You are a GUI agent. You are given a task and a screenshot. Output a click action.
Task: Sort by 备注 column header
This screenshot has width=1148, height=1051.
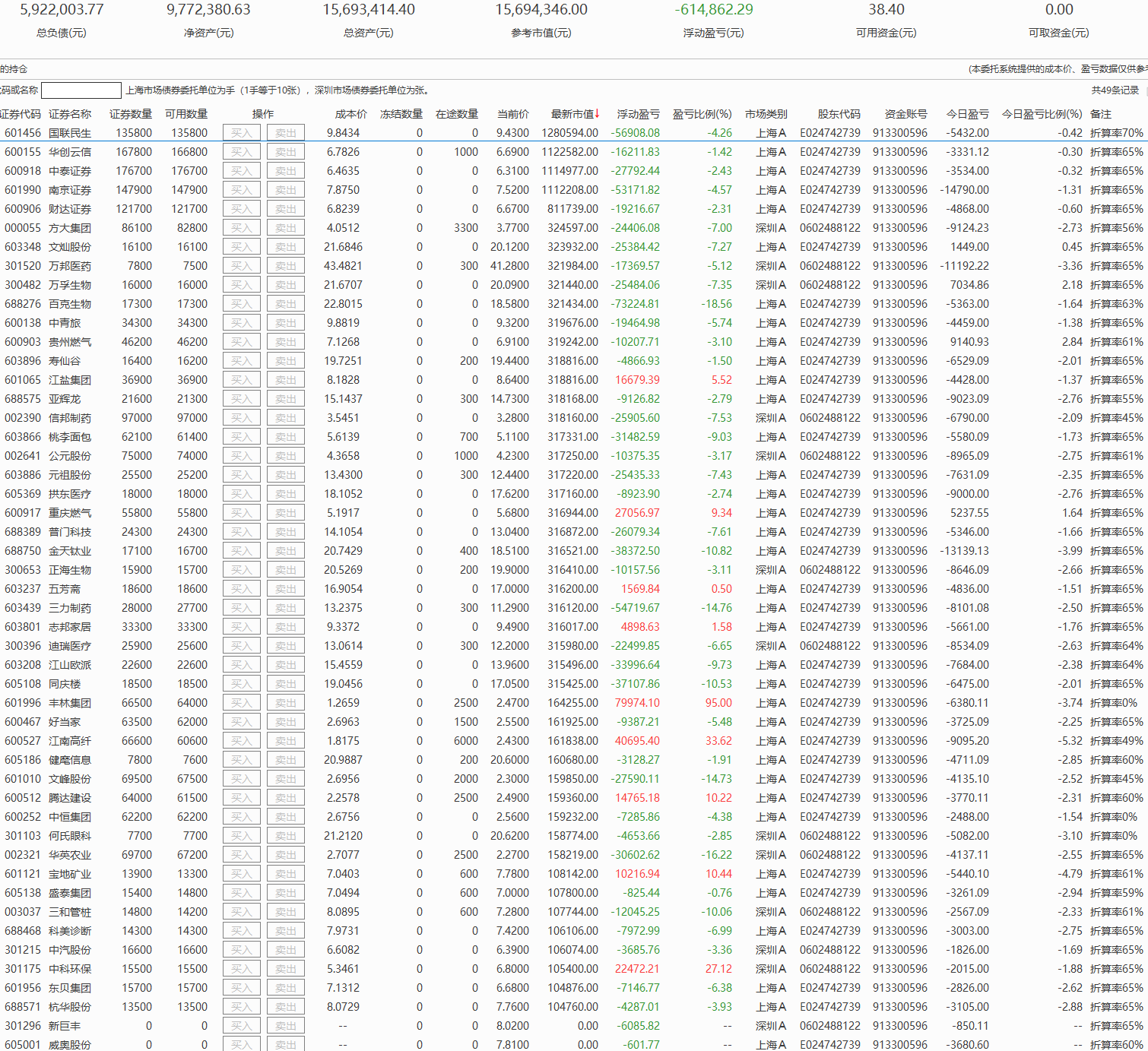point(1101,114)
